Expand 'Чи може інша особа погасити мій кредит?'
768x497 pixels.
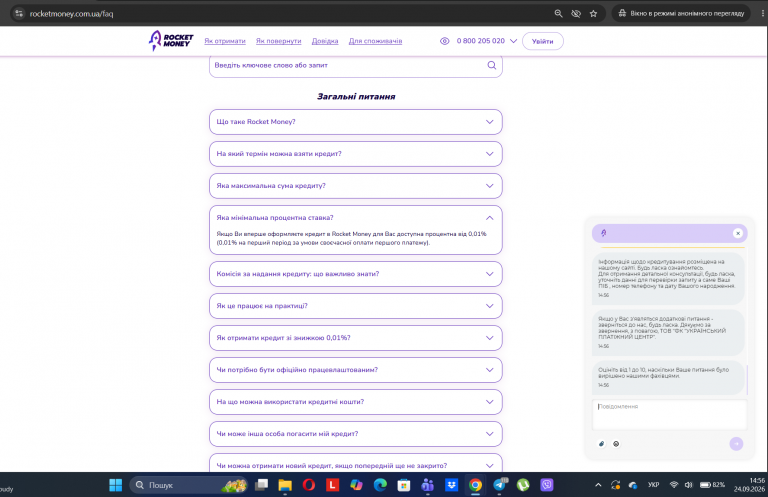tap(356, 434)
